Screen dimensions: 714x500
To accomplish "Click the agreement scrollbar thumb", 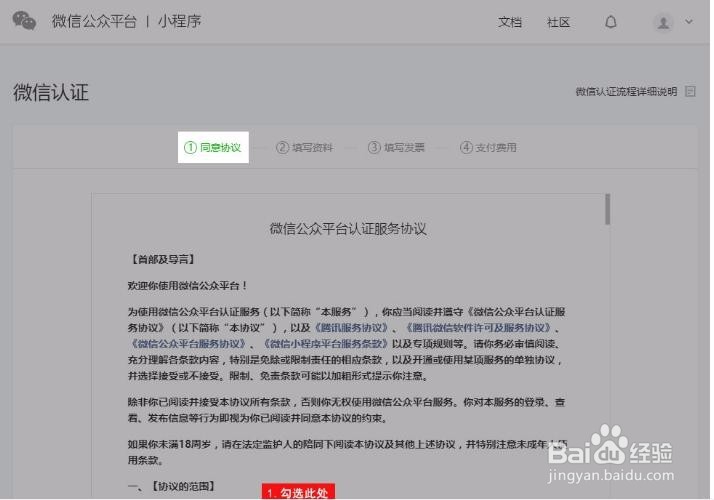I will tap(607, 209).
